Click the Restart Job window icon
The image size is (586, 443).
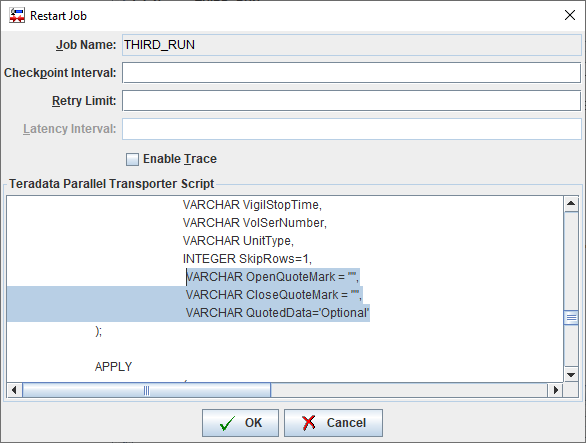(x=17, y=16)
